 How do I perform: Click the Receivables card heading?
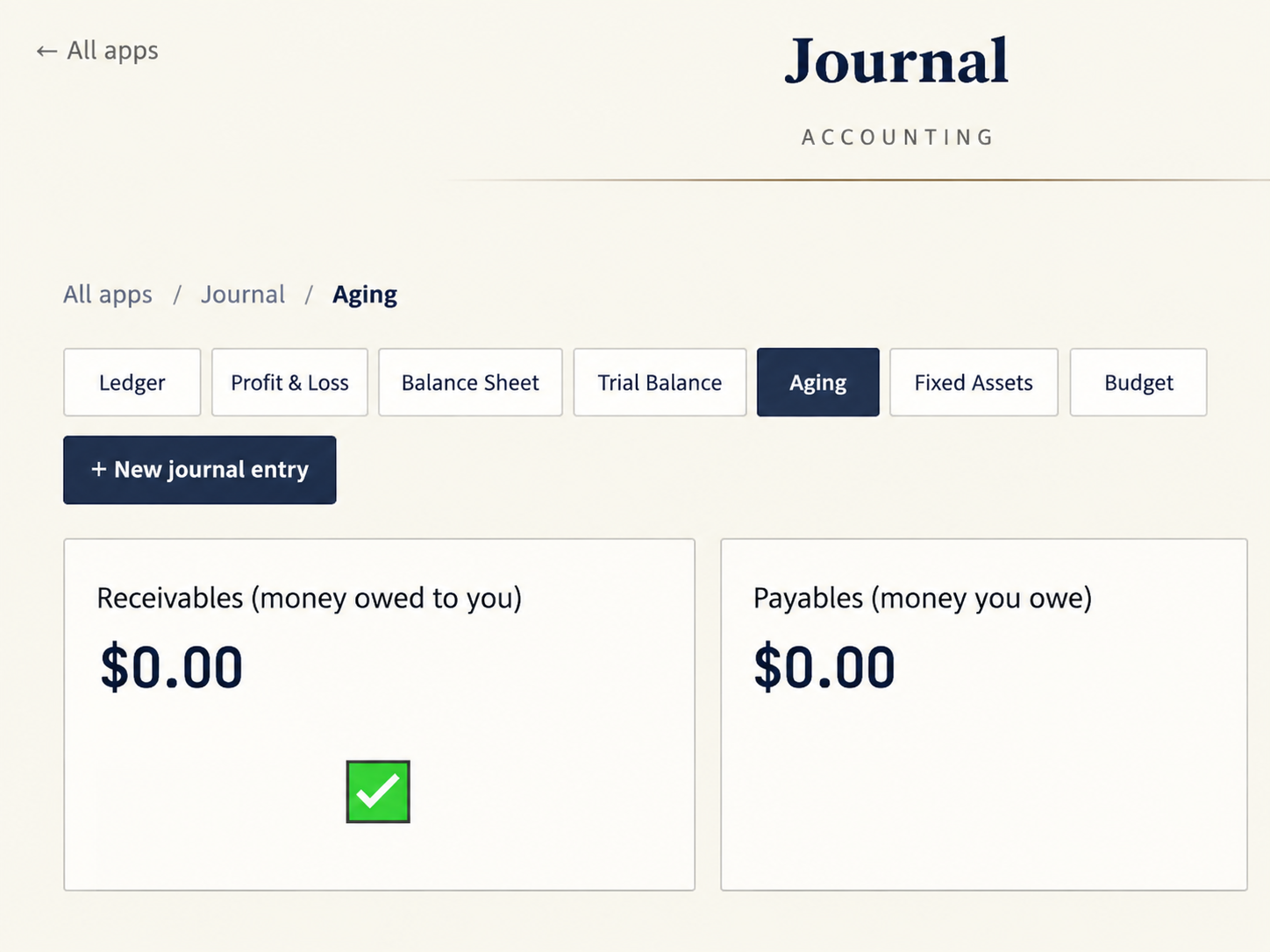coord(310,598)
